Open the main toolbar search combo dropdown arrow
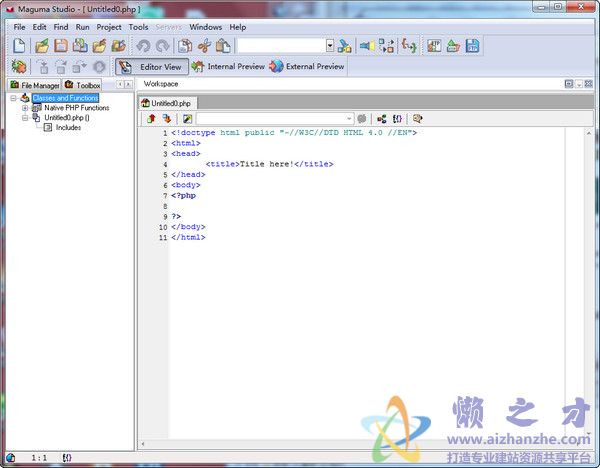Viewport: 600px width, 468px height. pyautogui.click(x=330, y=46)
